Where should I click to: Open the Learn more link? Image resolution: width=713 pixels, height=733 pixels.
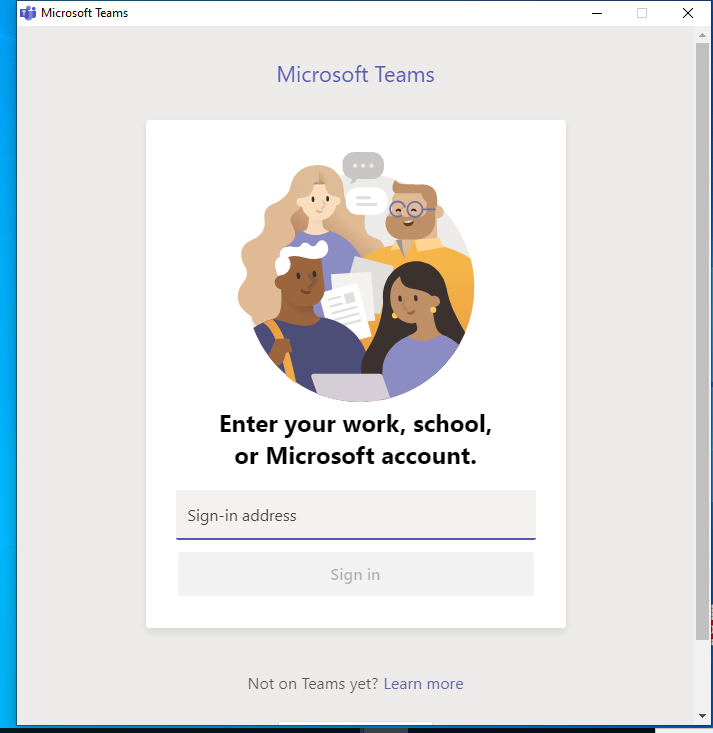[424, 684]
